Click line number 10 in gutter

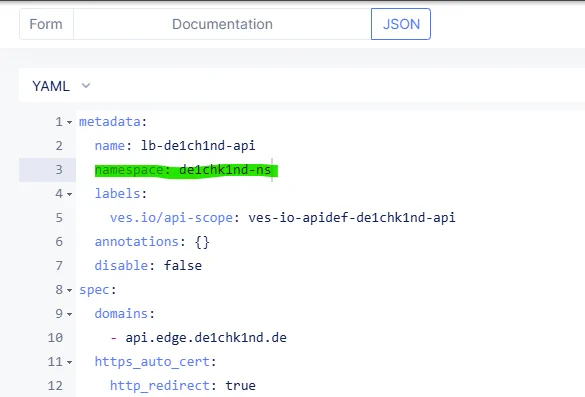coord(55,338)
